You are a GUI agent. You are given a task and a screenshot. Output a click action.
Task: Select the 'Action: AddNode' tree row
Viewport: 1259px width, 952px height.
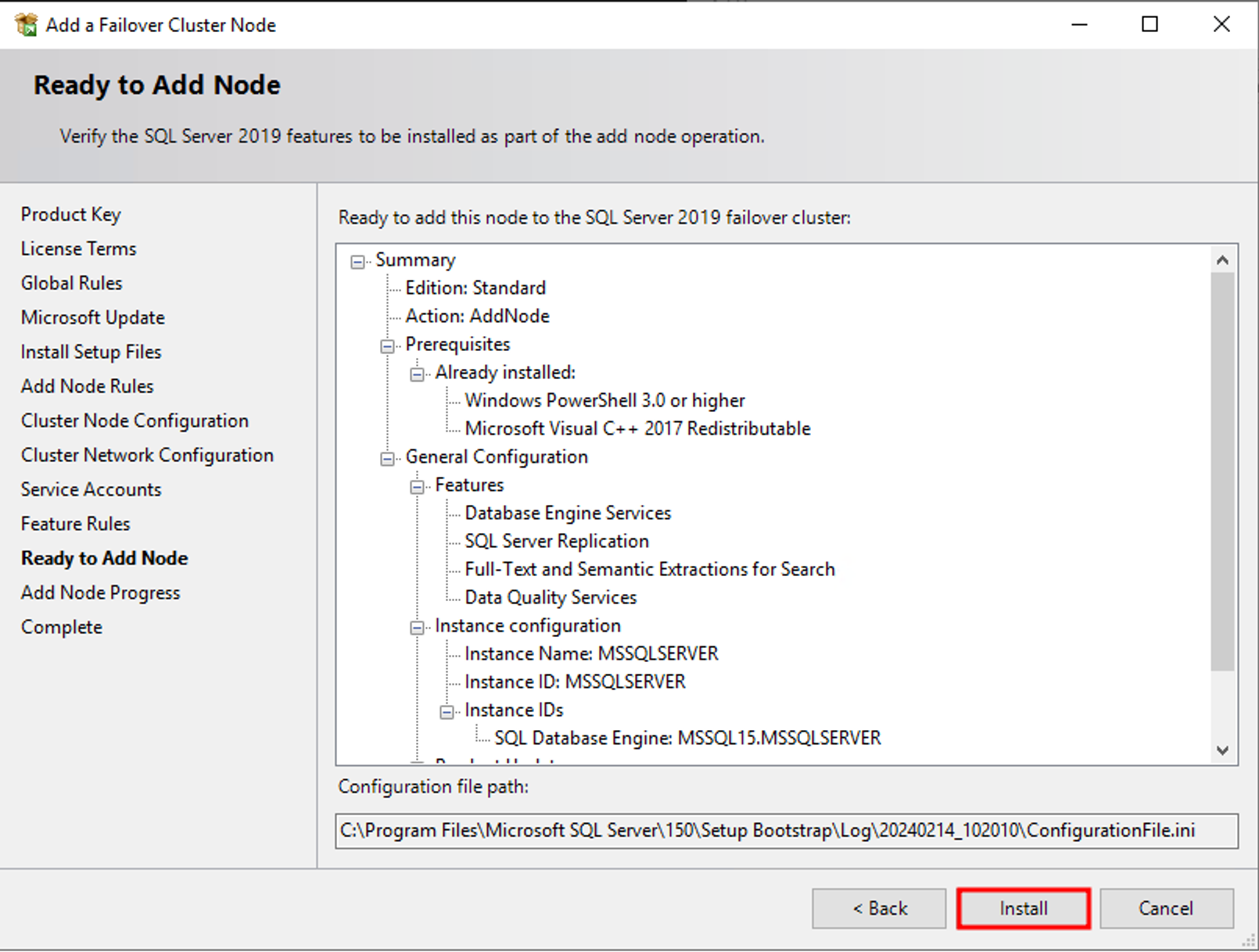tap(477, 316)
